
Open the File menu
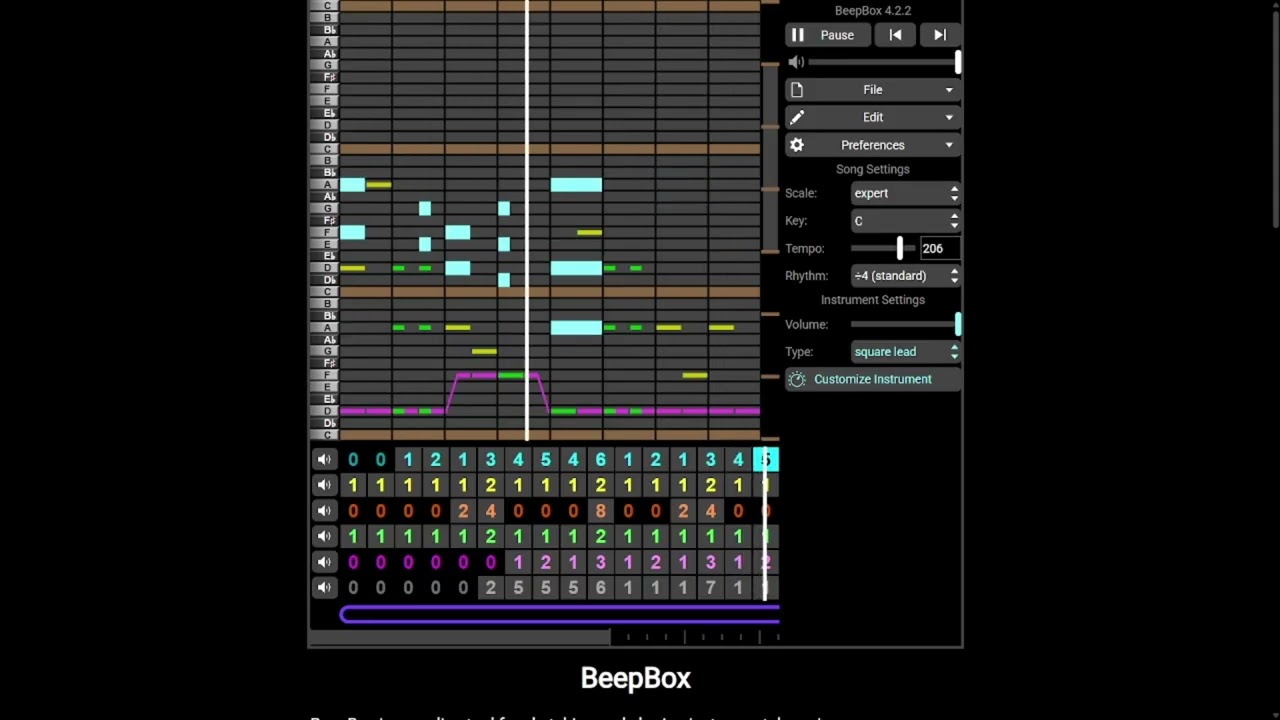873,90
